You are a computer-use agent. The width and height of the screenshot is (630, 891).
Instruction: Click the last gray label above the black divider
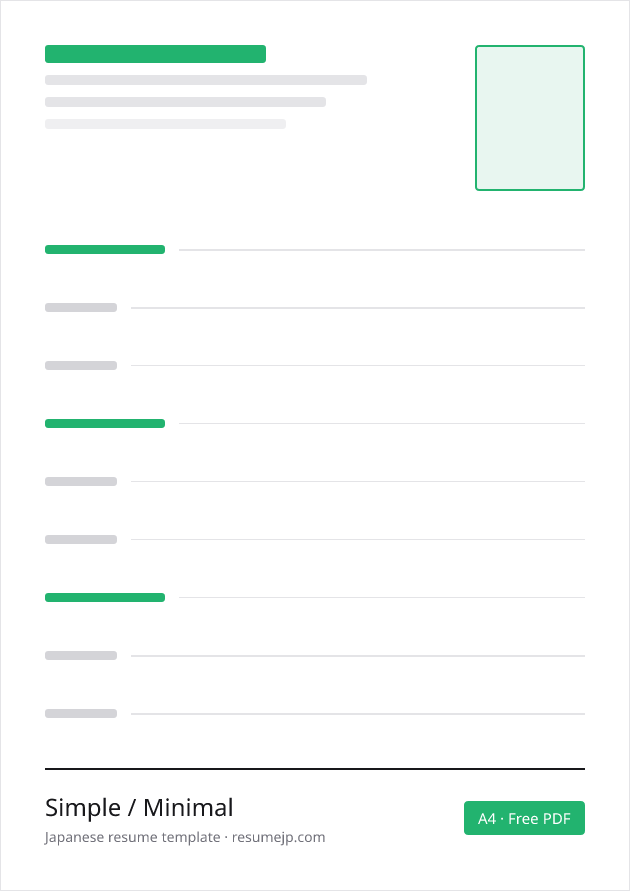(x=81, y=713)
